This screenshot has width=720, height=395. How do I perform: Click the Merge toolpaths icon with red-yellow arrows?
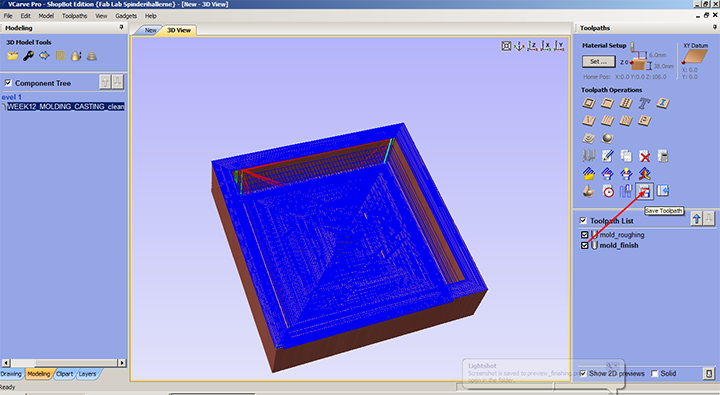click(x=644, y=174)
